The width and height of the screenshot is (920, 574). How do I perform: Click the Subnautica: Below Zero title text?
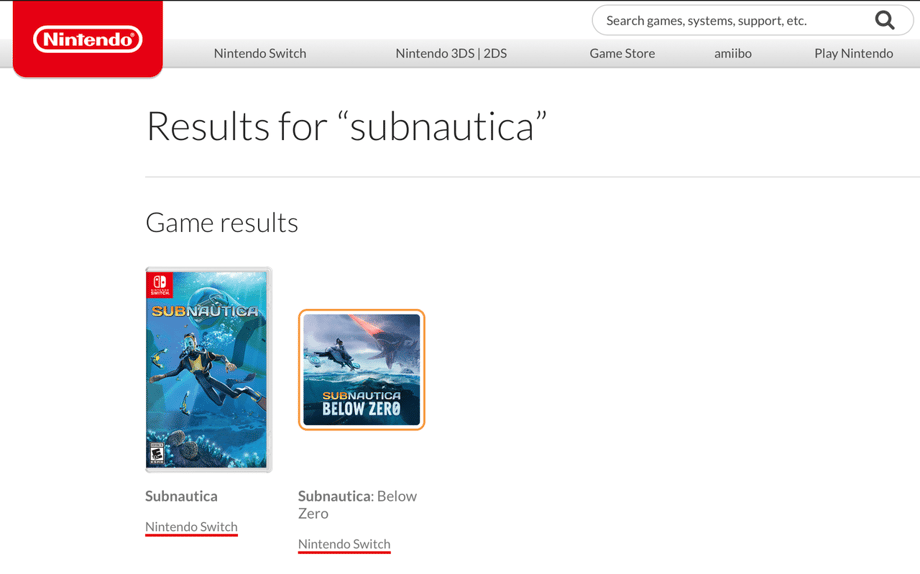pos(357,504)
